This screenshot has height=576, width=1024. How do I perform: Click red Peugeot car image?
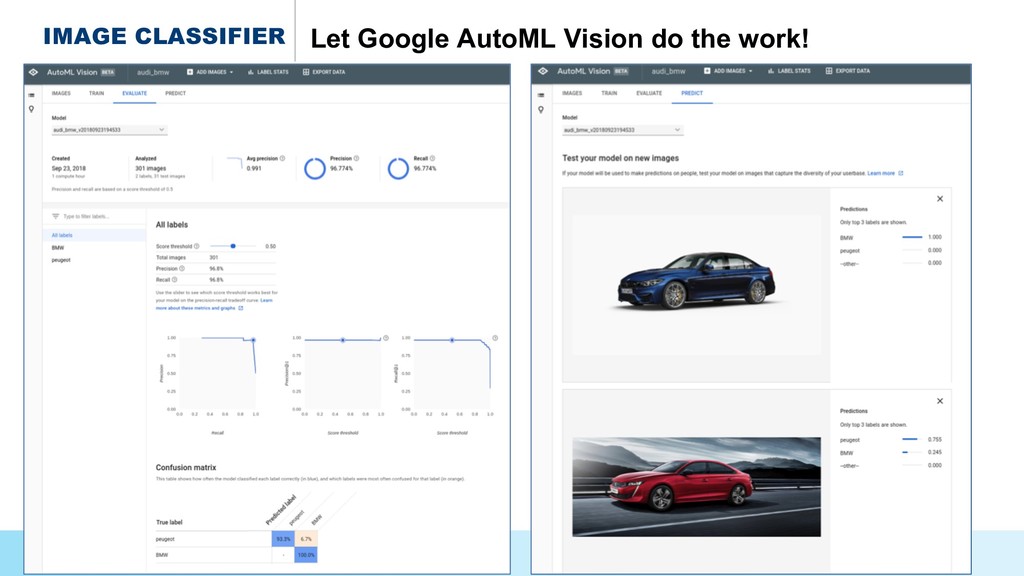coord(696,487)
